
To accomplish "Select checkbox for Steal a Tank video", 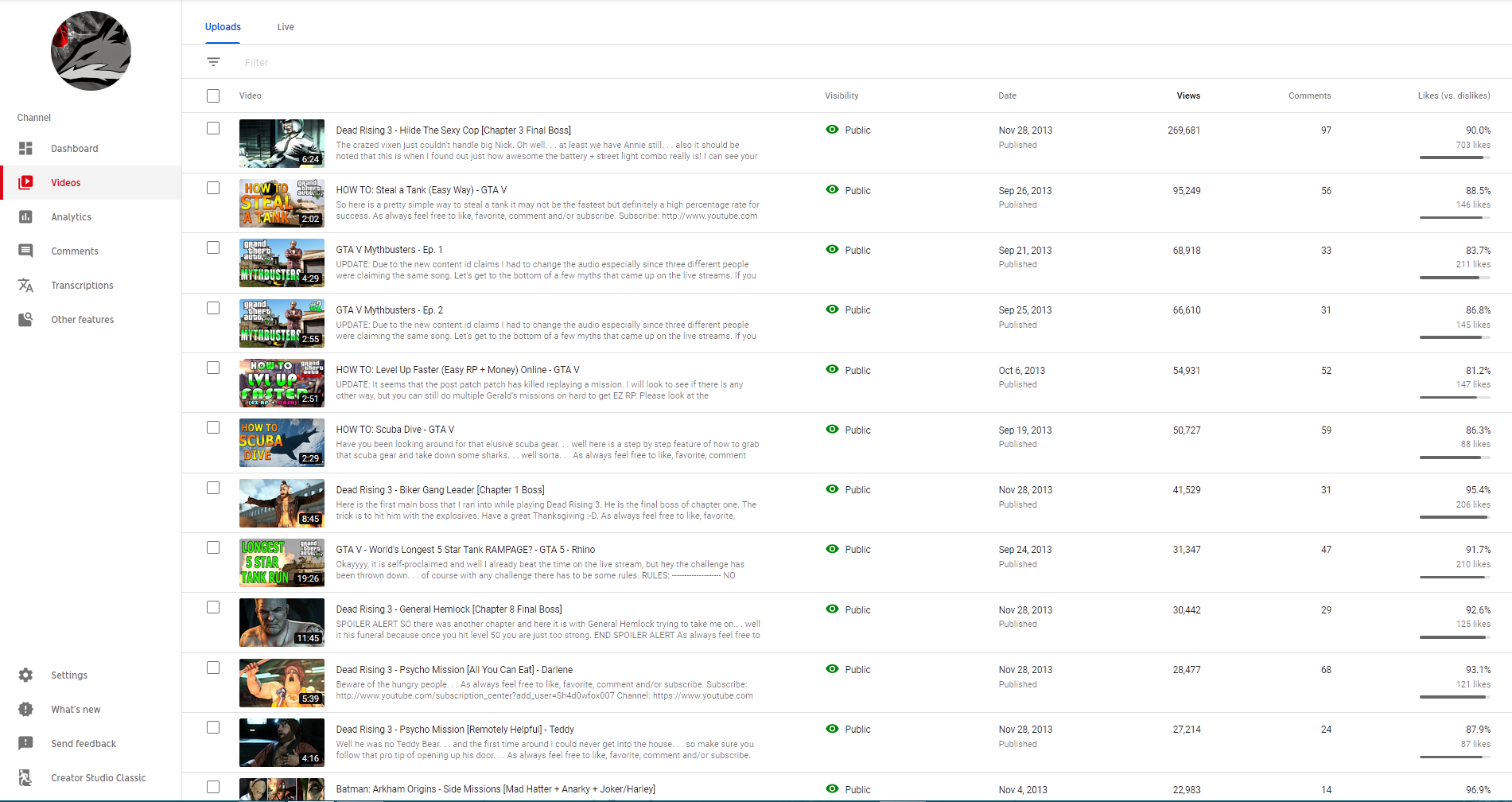I will point(213,188).
